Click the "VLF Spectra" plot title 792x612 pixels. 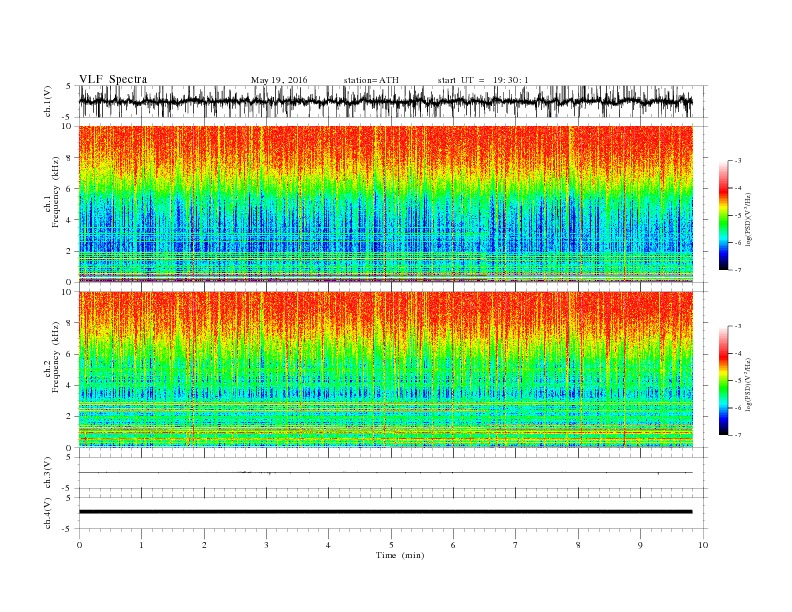[x=113, y=79]
